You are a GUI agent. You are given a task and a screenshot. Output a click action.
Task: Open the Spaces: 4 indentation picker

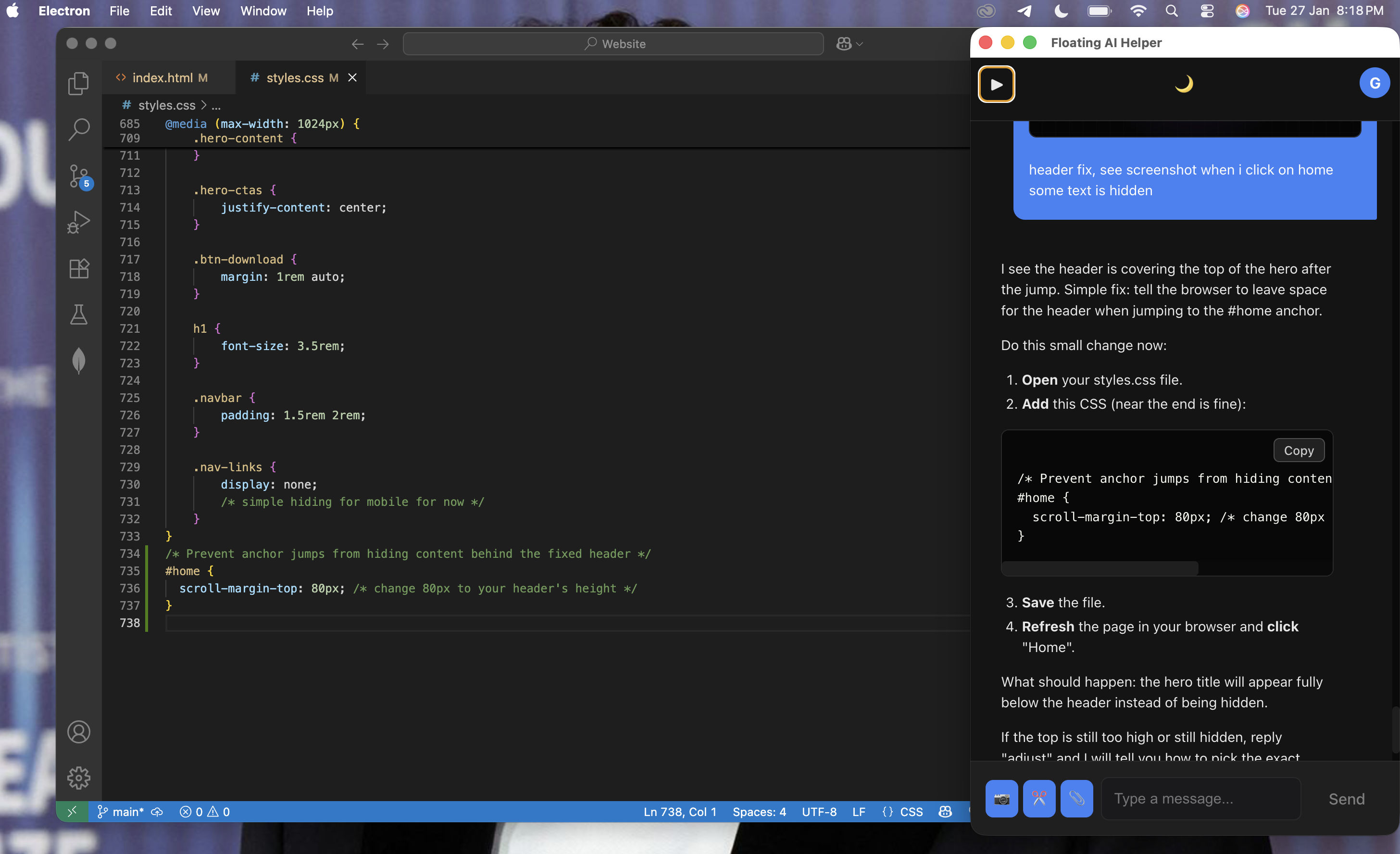(x=759, y=812)
